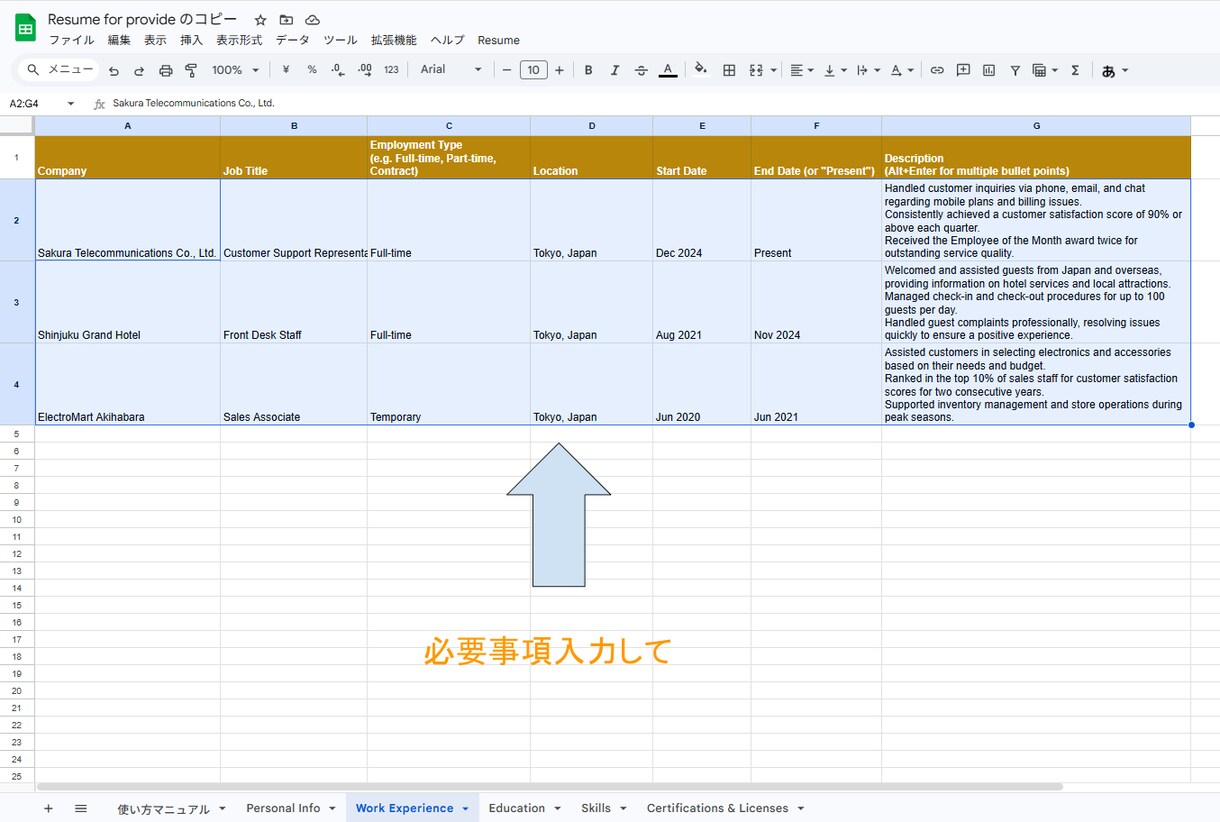The height and width of the screenshot is (822, 1220).
Task: Select the paint format roller tool
Action: click(x=191, y=70)
